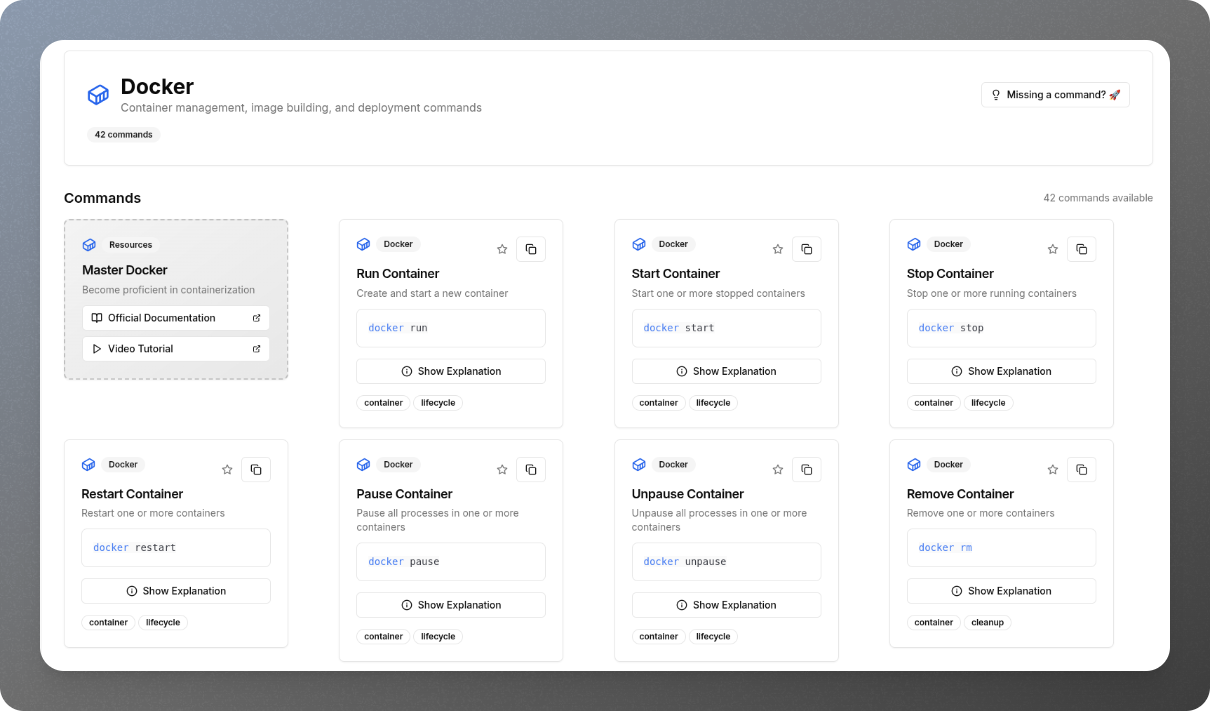The height and width of the screenshot is (711, 1210).
Task: Expand Remove Container explanation
Action: pyautogui.click(x=1001, y=591)
